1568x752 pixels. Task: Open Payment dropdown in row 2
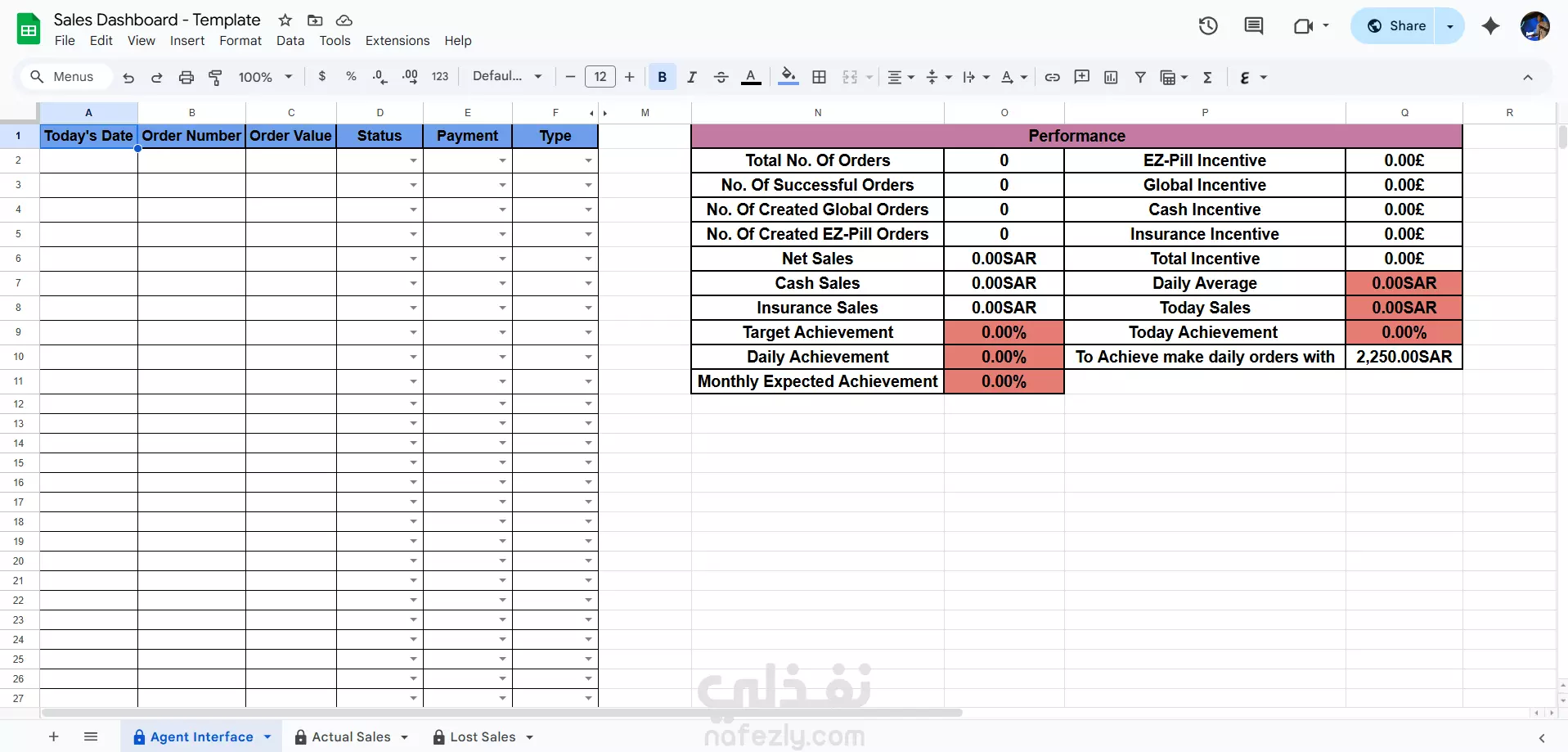[503, 160]
